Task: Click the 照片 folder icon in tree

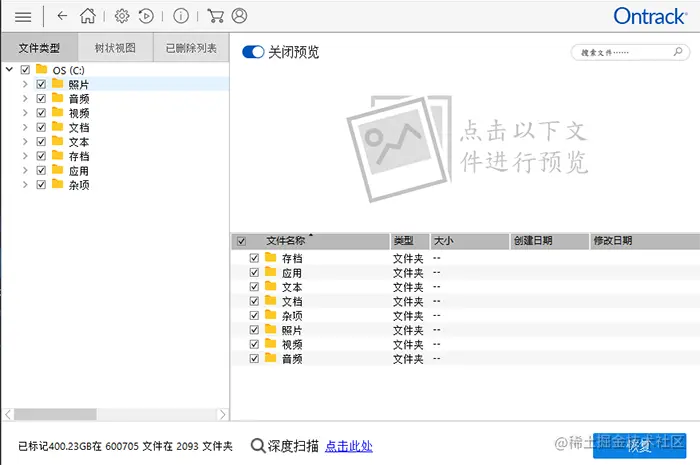Action: click(58, 83)
